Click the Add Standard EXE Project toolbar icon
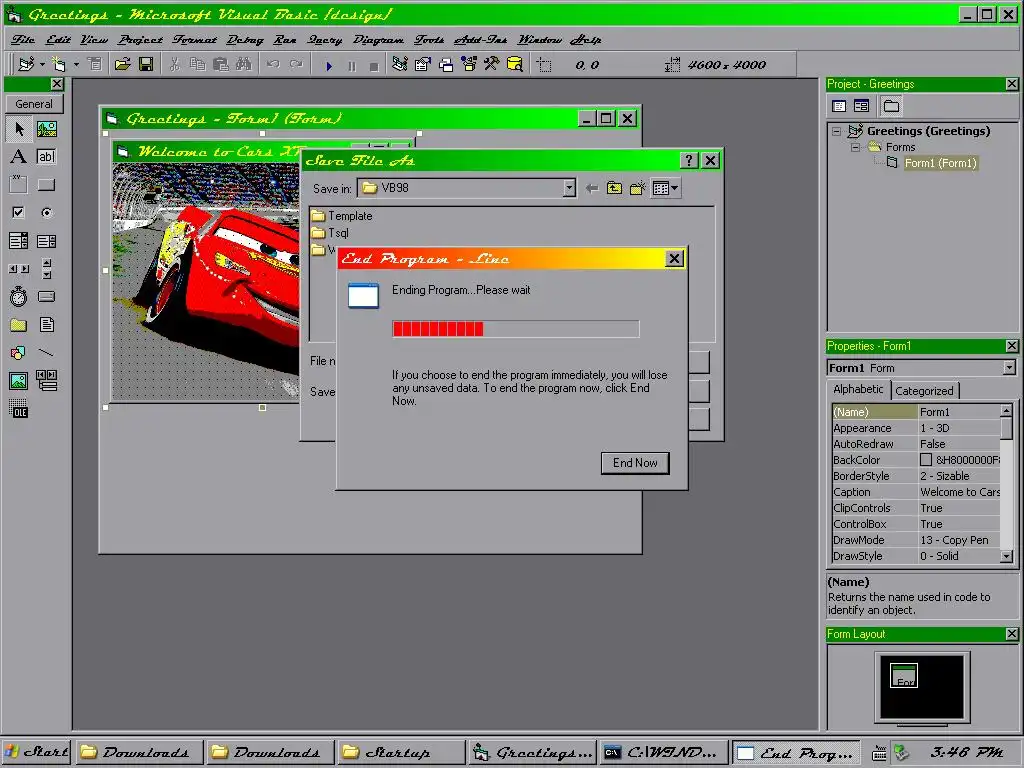The height and width of the screenshot is (768, 1024). click(26, 64)
